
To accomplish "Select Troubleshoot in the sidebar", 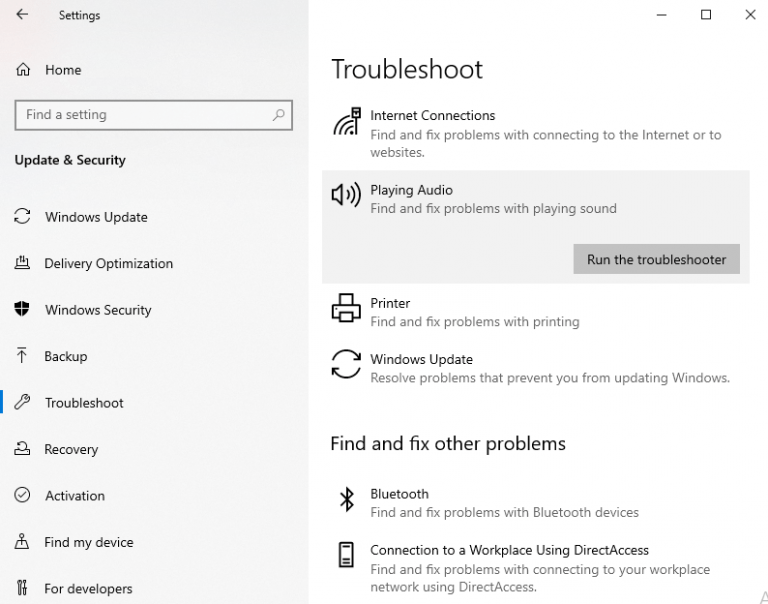I will pos(84,403).
